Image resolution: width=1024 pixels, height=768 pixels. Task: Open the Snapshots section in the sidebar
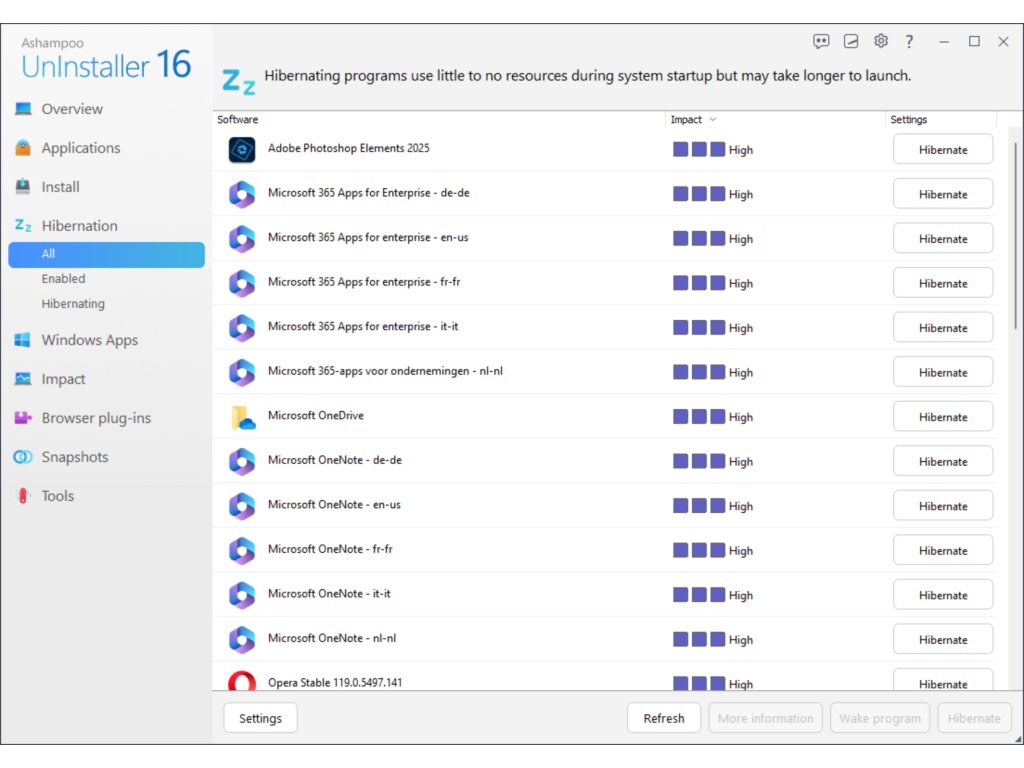pos(74,457)
